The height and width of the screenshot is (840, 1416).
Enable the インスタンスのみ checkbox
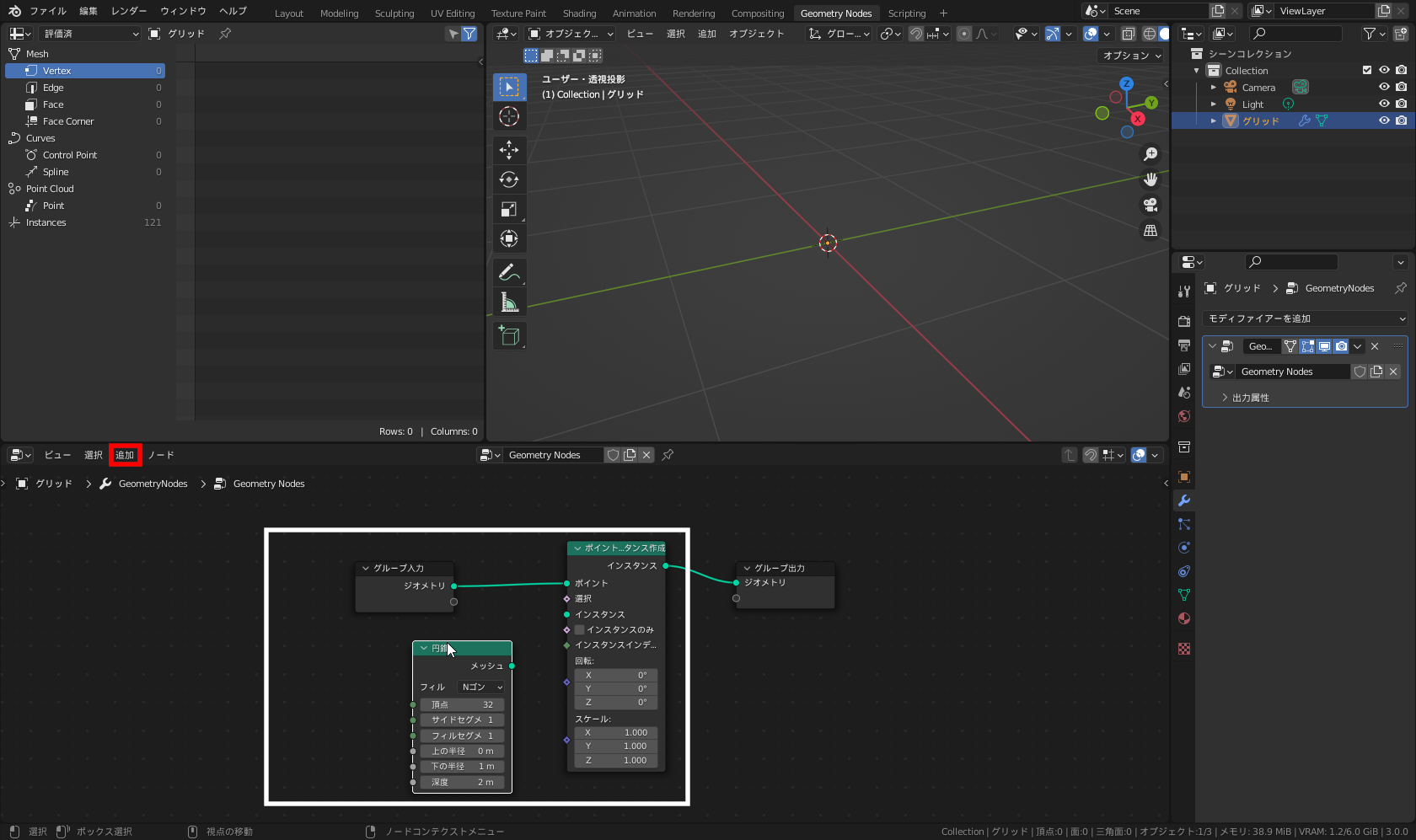[580, 629]
